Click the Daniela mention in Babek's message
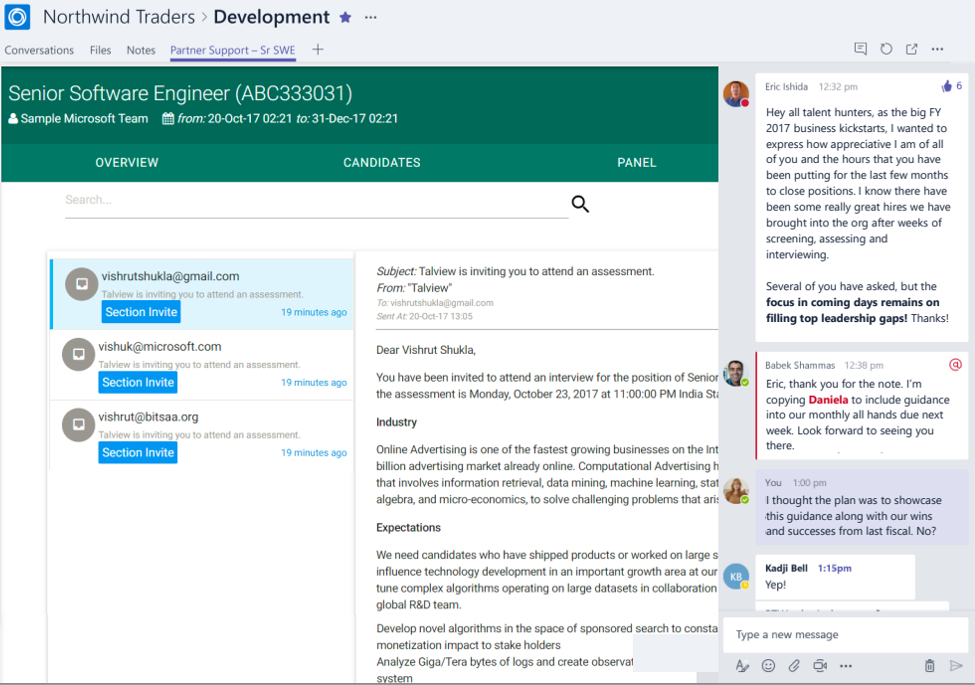 (x=828, y=400)
